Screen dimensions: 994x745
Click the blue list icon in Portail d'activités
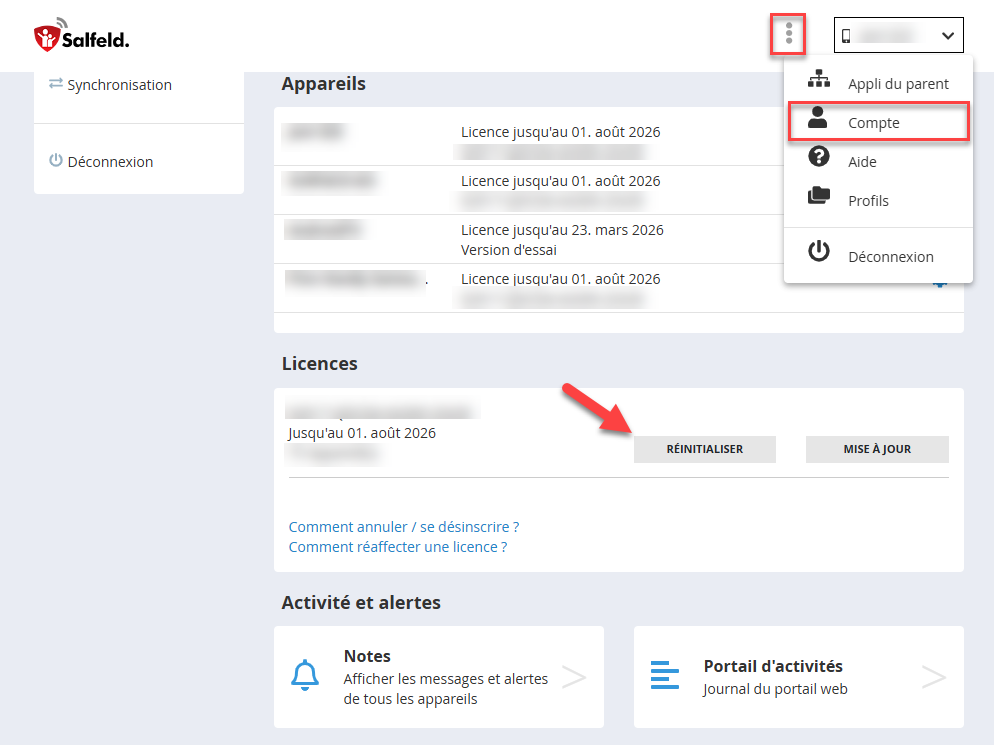pos(665,675)
